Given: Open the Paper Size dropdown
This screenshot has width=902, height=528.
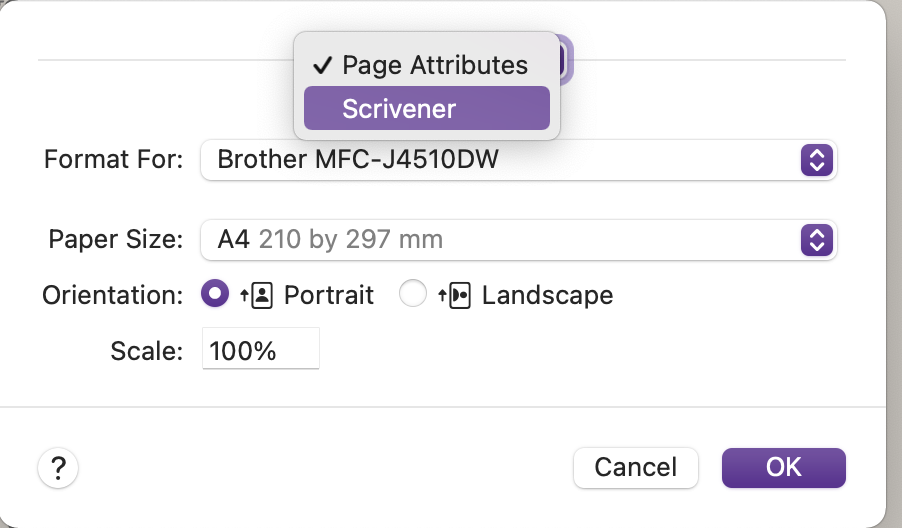Looking at the screenshot, I should click(518, 239).
